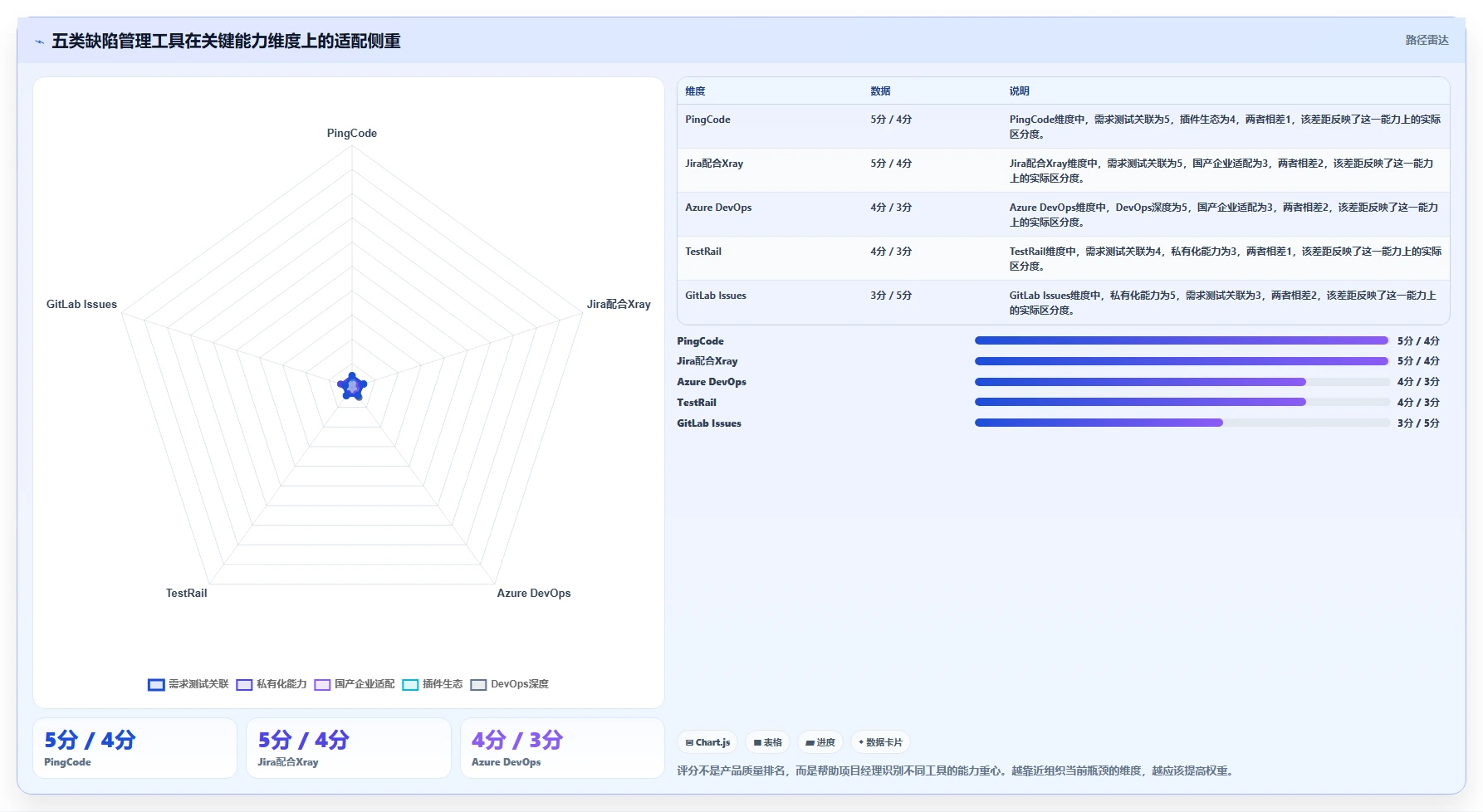Click the TestRail label in the progress list
This screenshot has height=812, width=1483.
(x=697, y=403)
